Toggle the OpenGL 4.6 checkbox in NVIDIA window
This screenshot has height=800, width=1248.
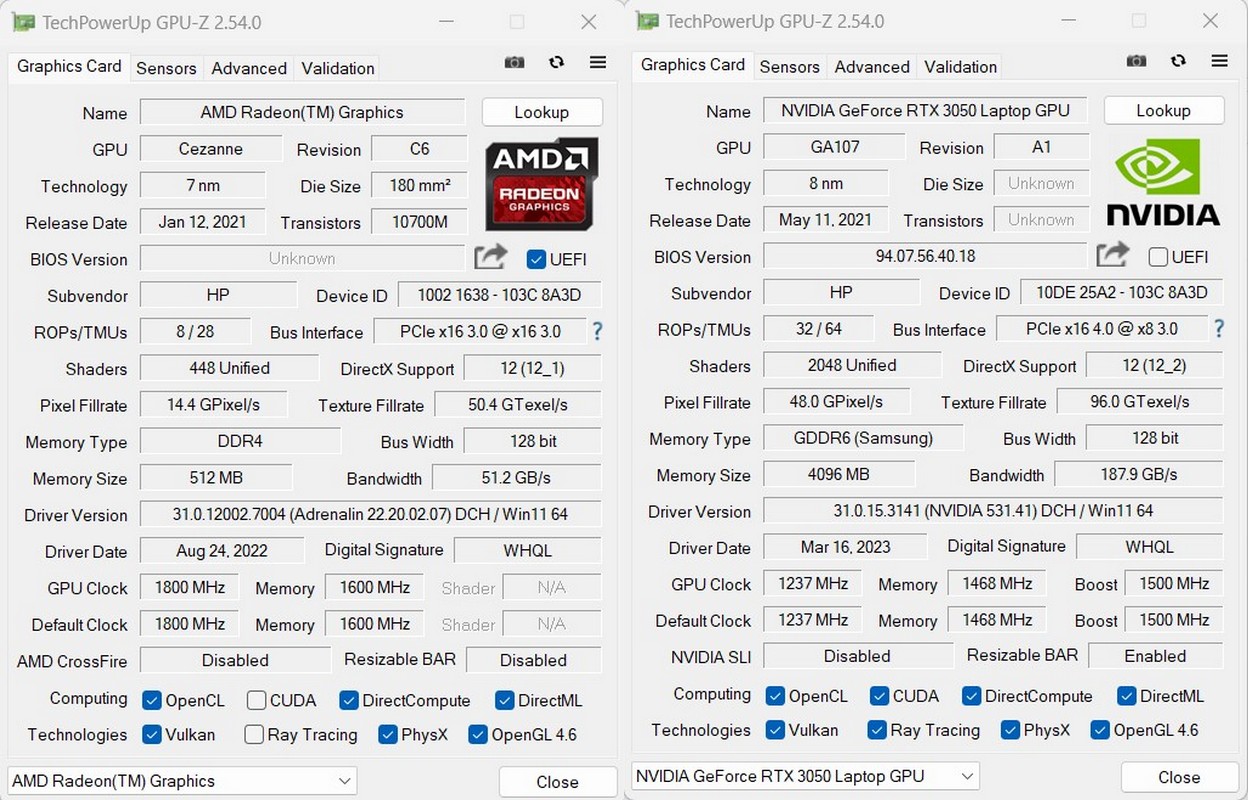coord(1100,730)
